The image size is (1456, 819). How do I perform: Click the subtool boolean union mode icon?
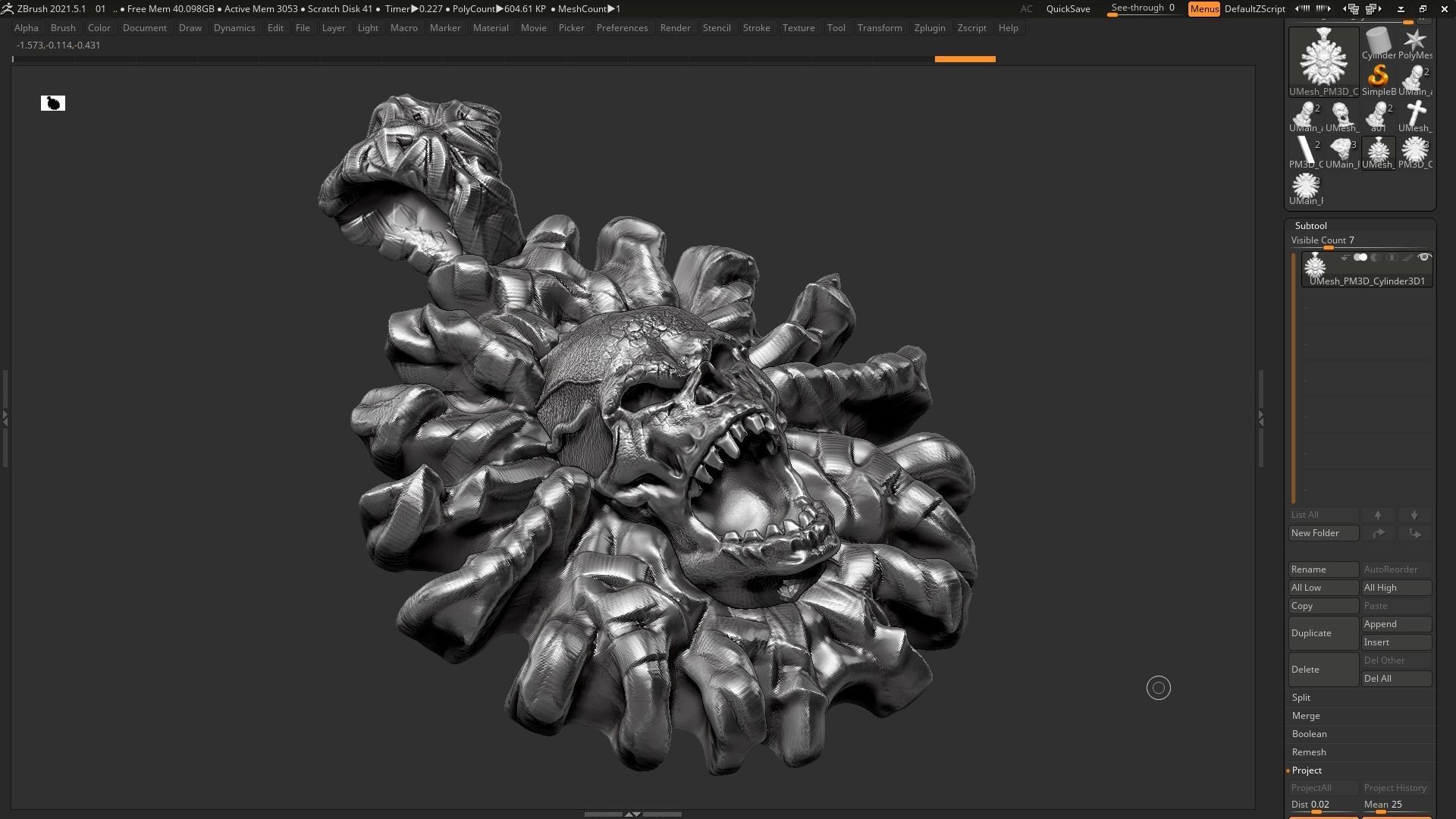[x=1360, y=258]
